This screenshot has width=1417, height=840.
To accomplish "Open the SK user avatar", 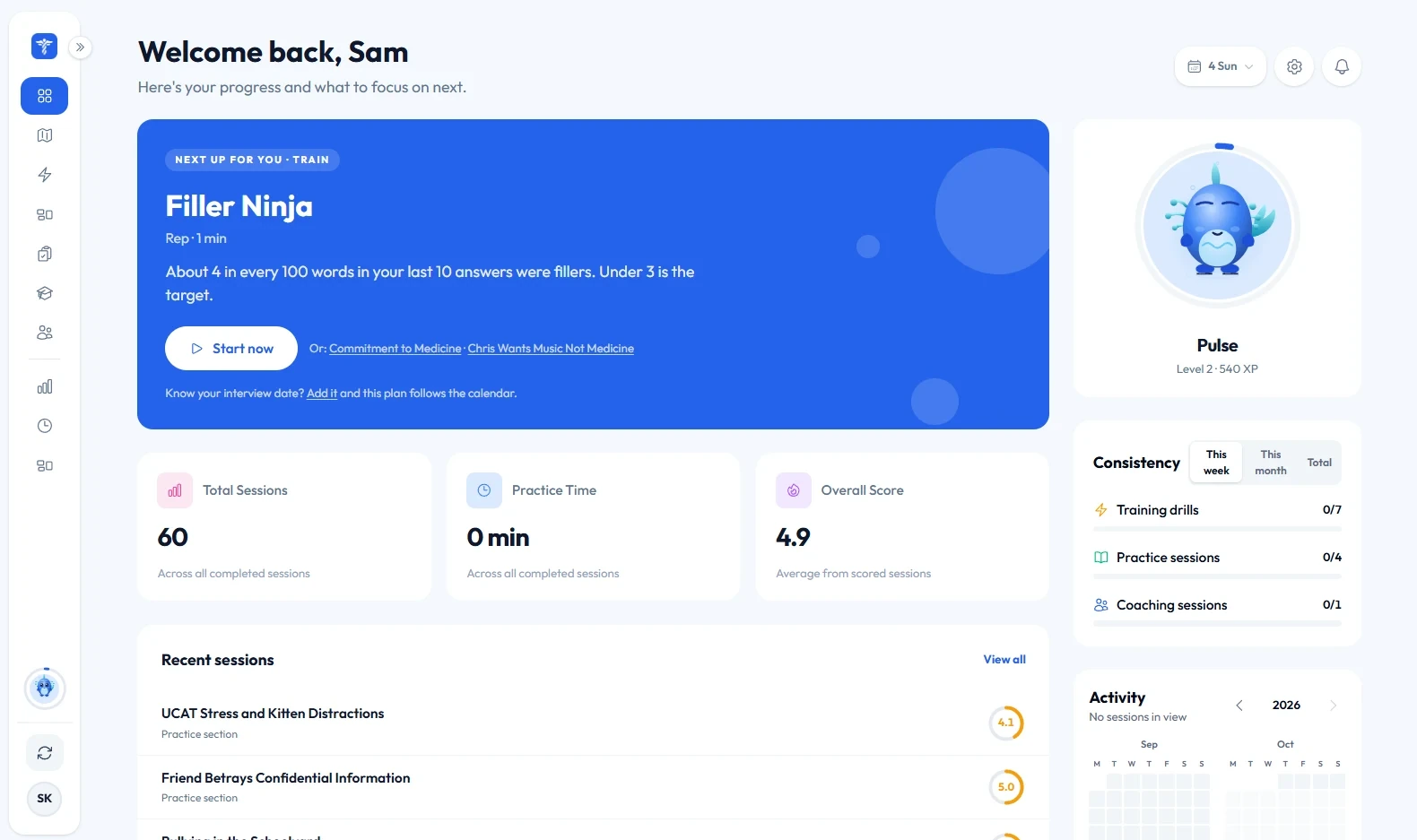I will click(x=45, y=799).
